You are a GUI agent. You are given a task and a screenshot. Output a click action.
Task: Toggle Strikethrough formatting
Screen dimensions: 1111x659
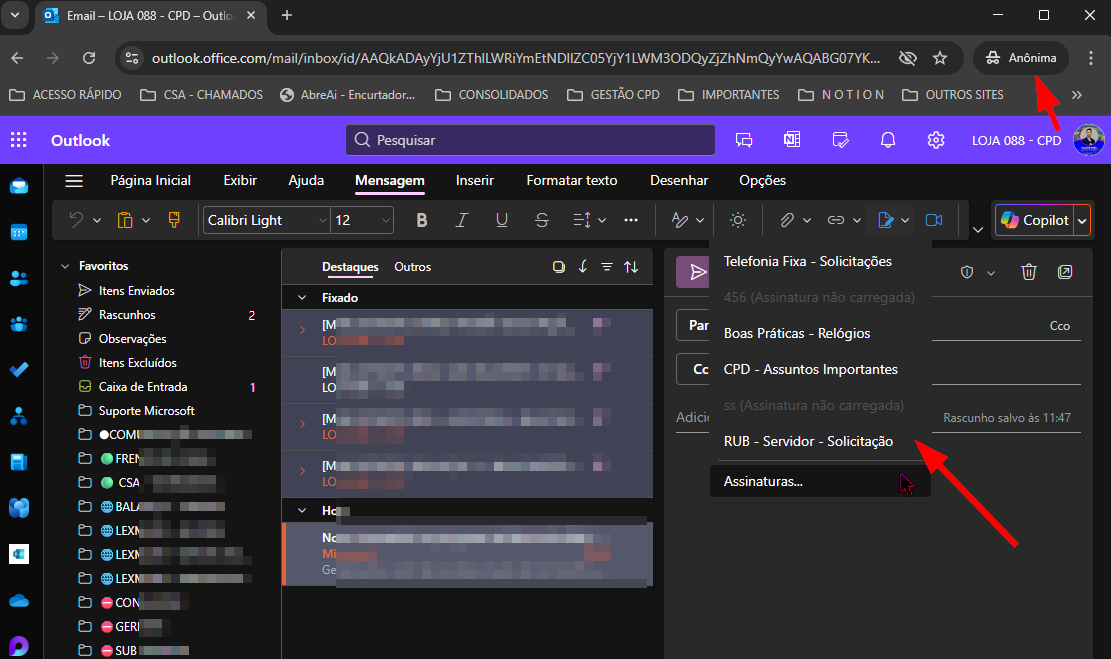(542, 220)
